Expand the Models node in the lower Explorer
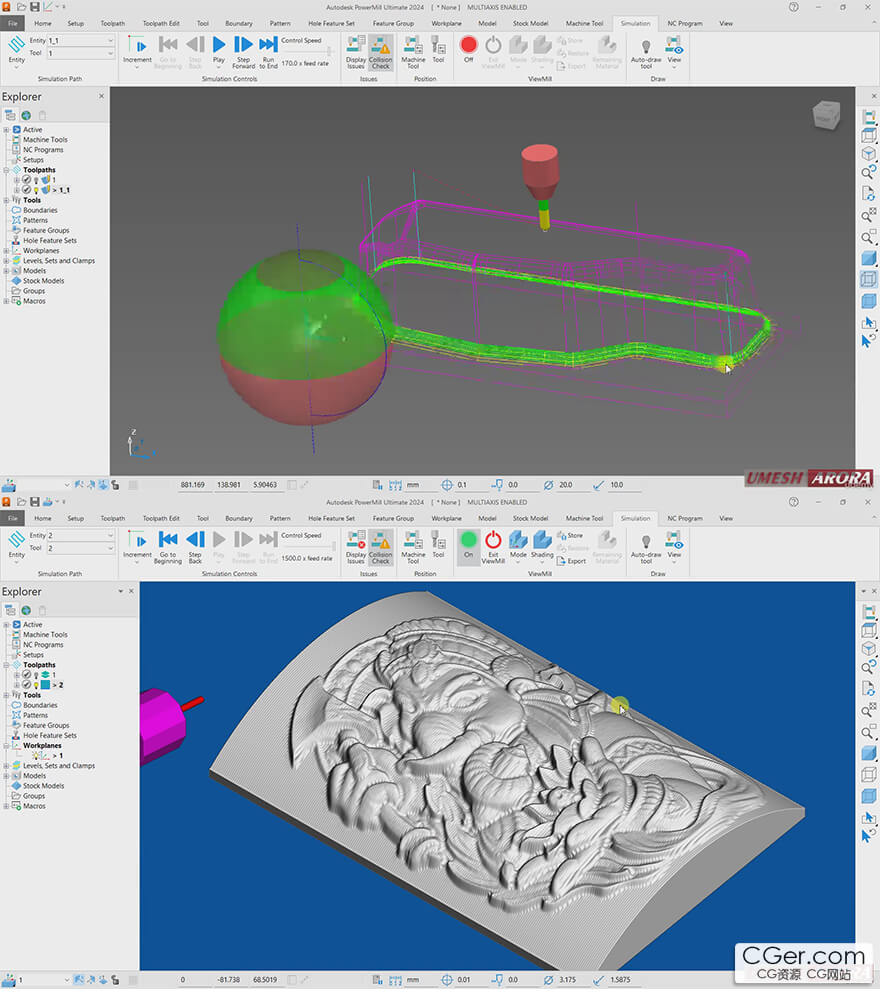 [6, 776]
